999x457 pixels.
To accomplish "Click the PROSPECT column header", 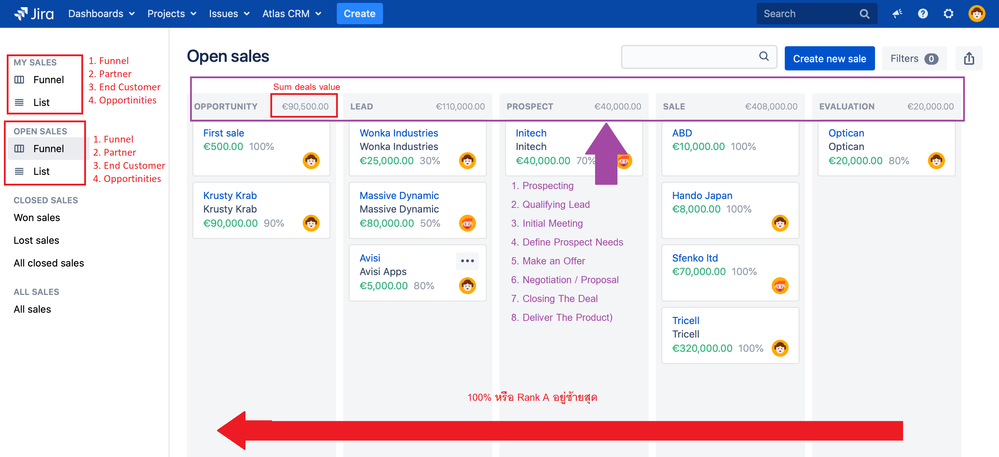I will (530, 106).
